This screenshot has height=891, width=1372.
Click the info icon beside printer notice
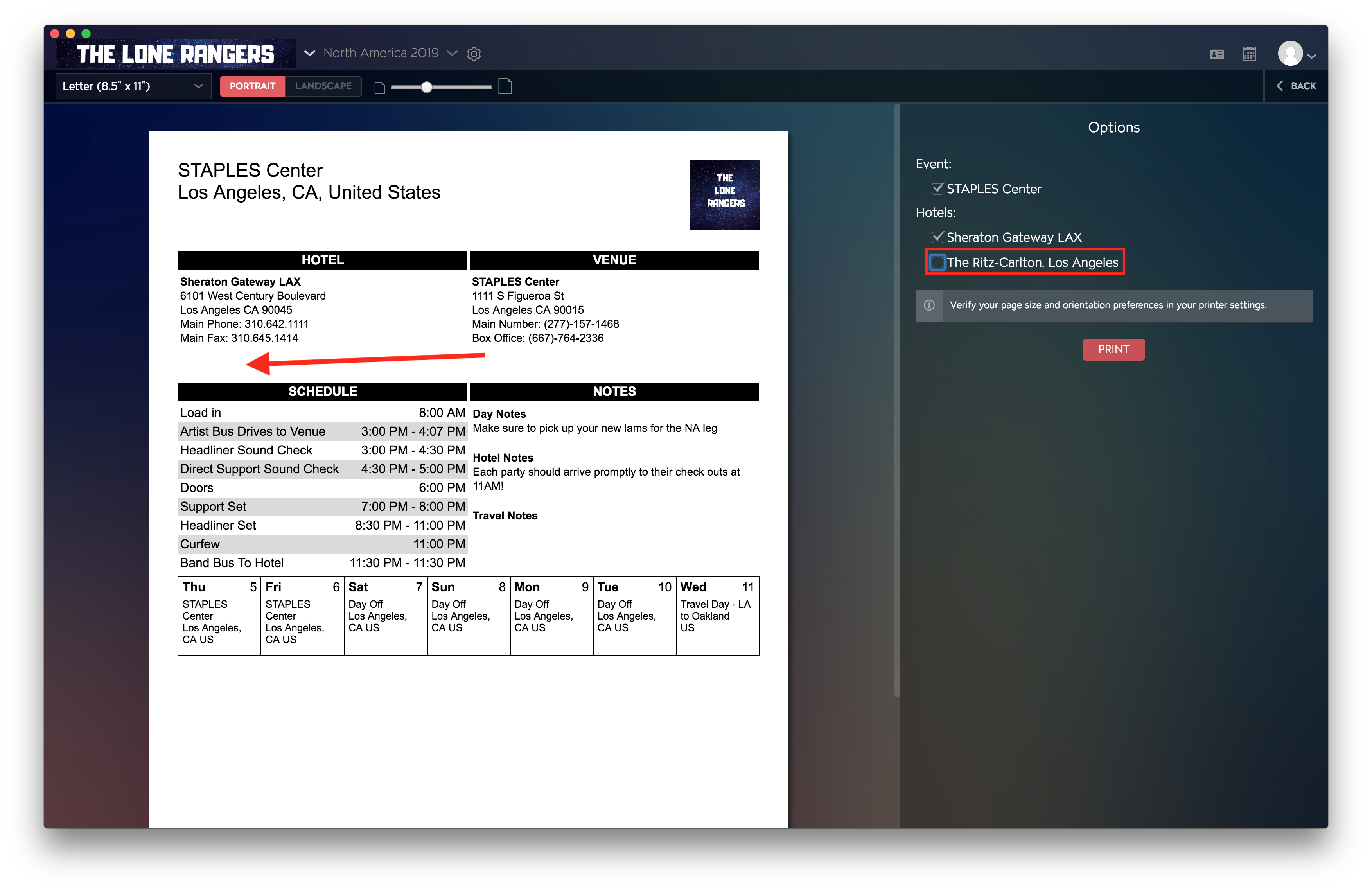pyautogui.click(x=929, y=305)
